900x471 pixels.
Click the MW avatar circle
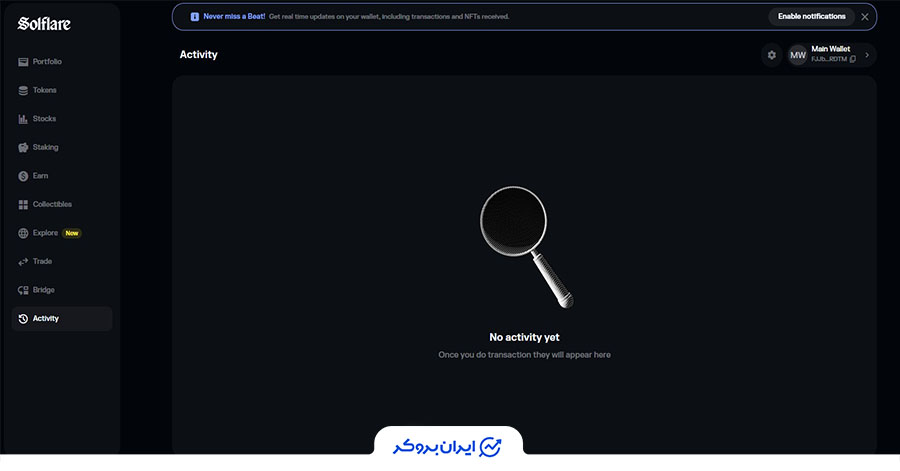(x=798, y=55)
